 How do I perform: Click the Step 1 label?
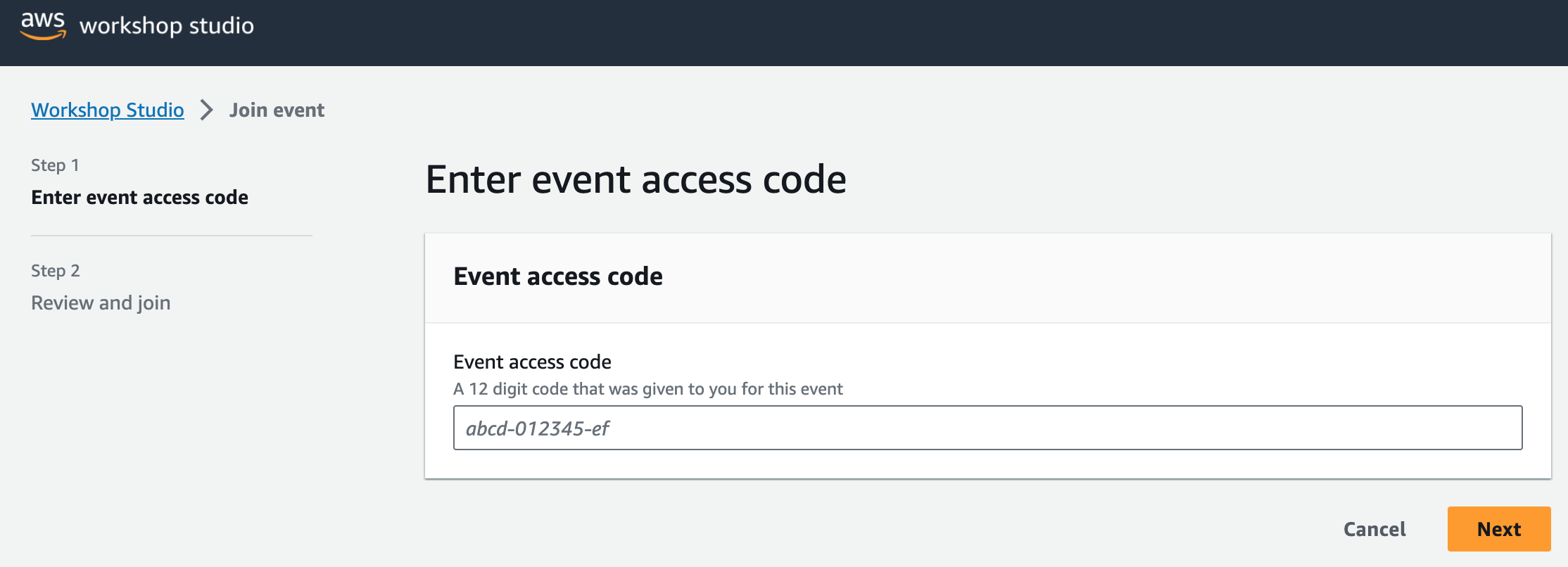point(55,165)
